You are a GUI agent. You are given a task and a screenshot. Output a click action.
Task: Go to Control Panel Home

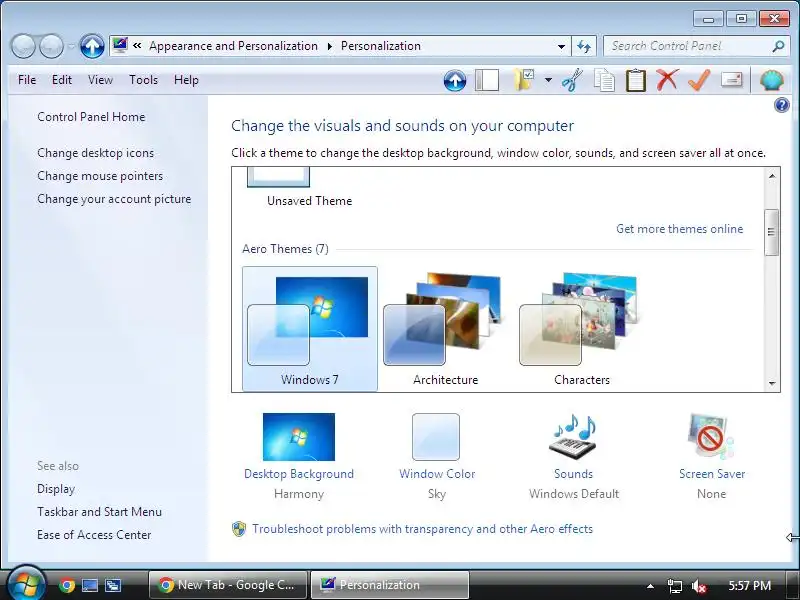click(x=91, y=117)
